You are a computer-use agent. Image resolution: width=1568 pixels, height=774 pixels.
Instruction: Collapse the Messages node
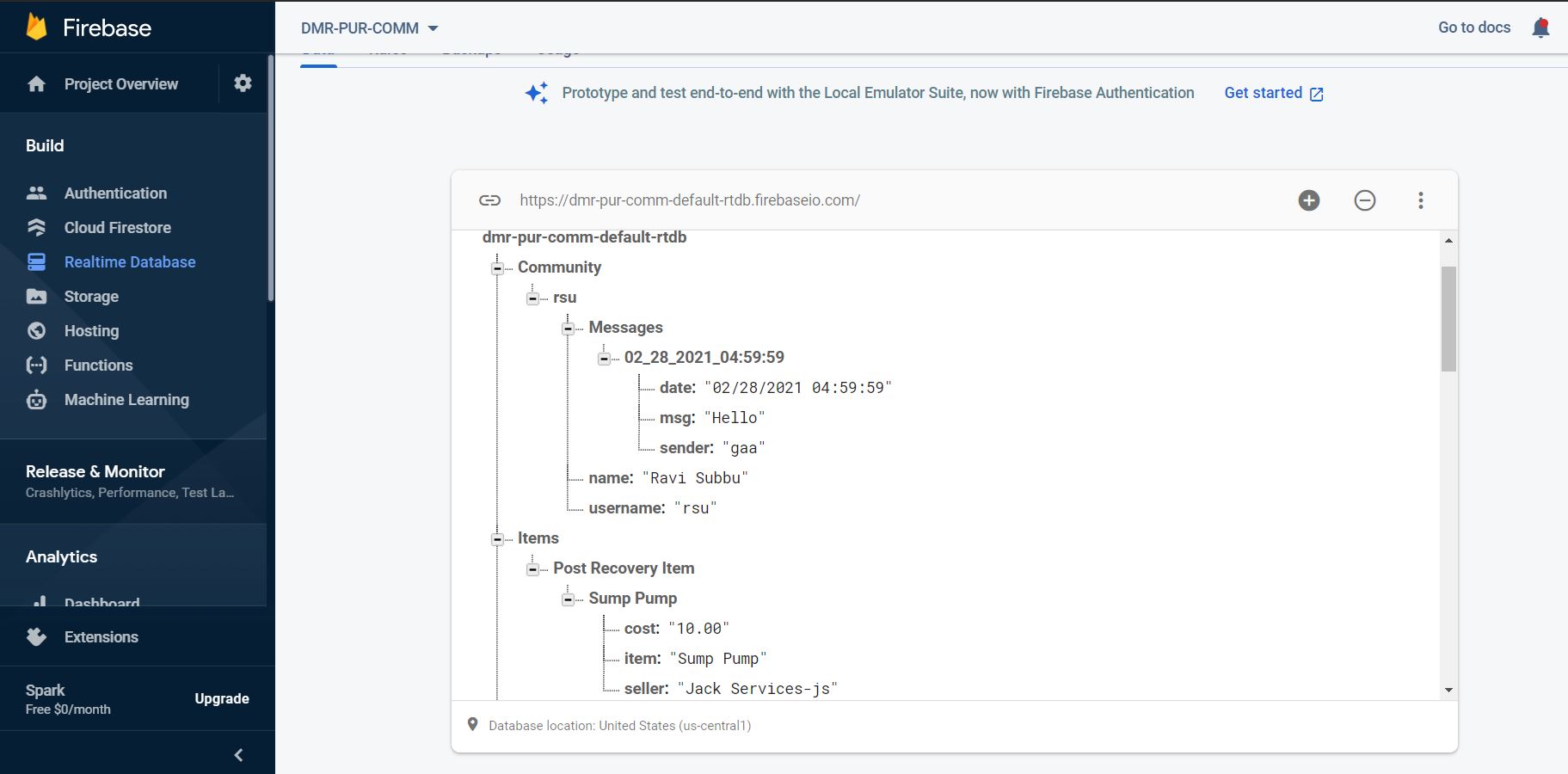[x=568, y=329]
